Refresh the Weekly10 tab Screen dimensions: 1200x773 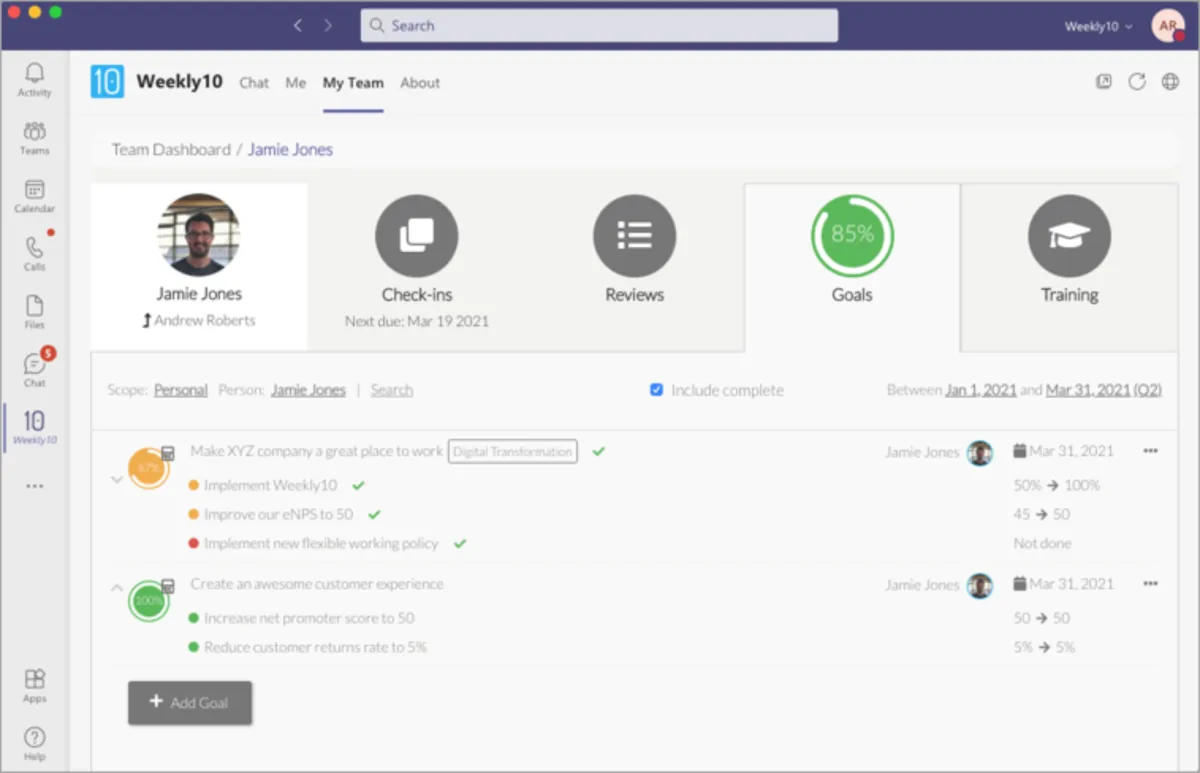click(1137, 82)
